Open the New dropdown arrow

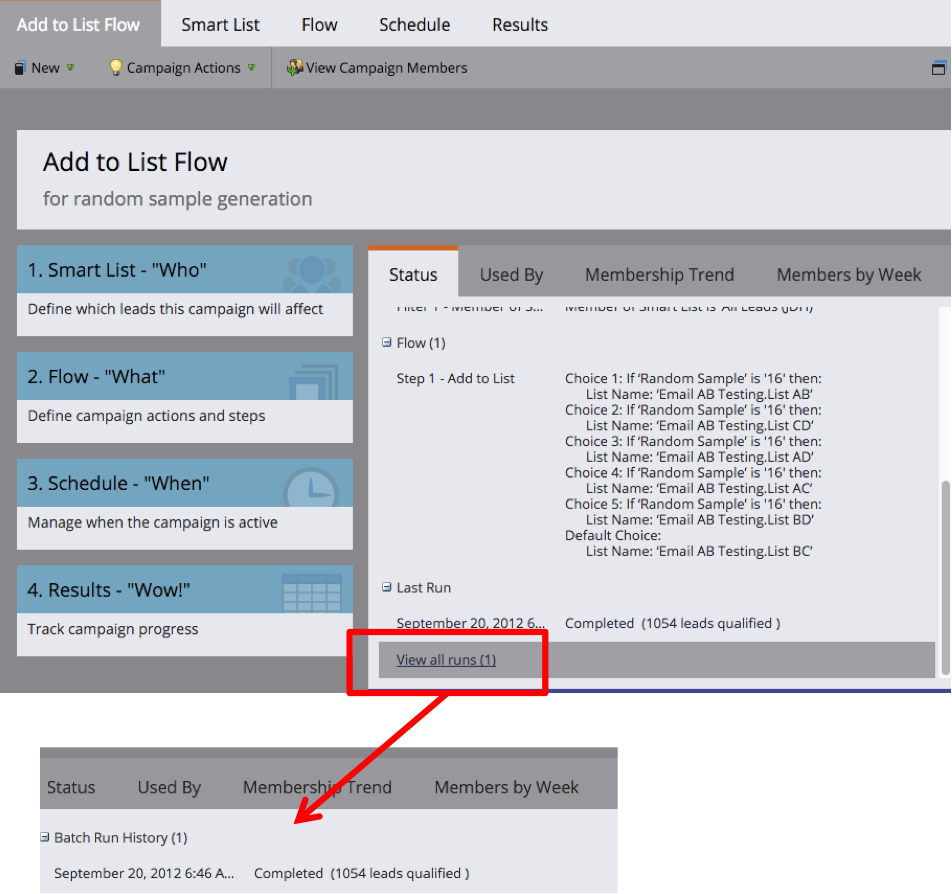point(71,68)
